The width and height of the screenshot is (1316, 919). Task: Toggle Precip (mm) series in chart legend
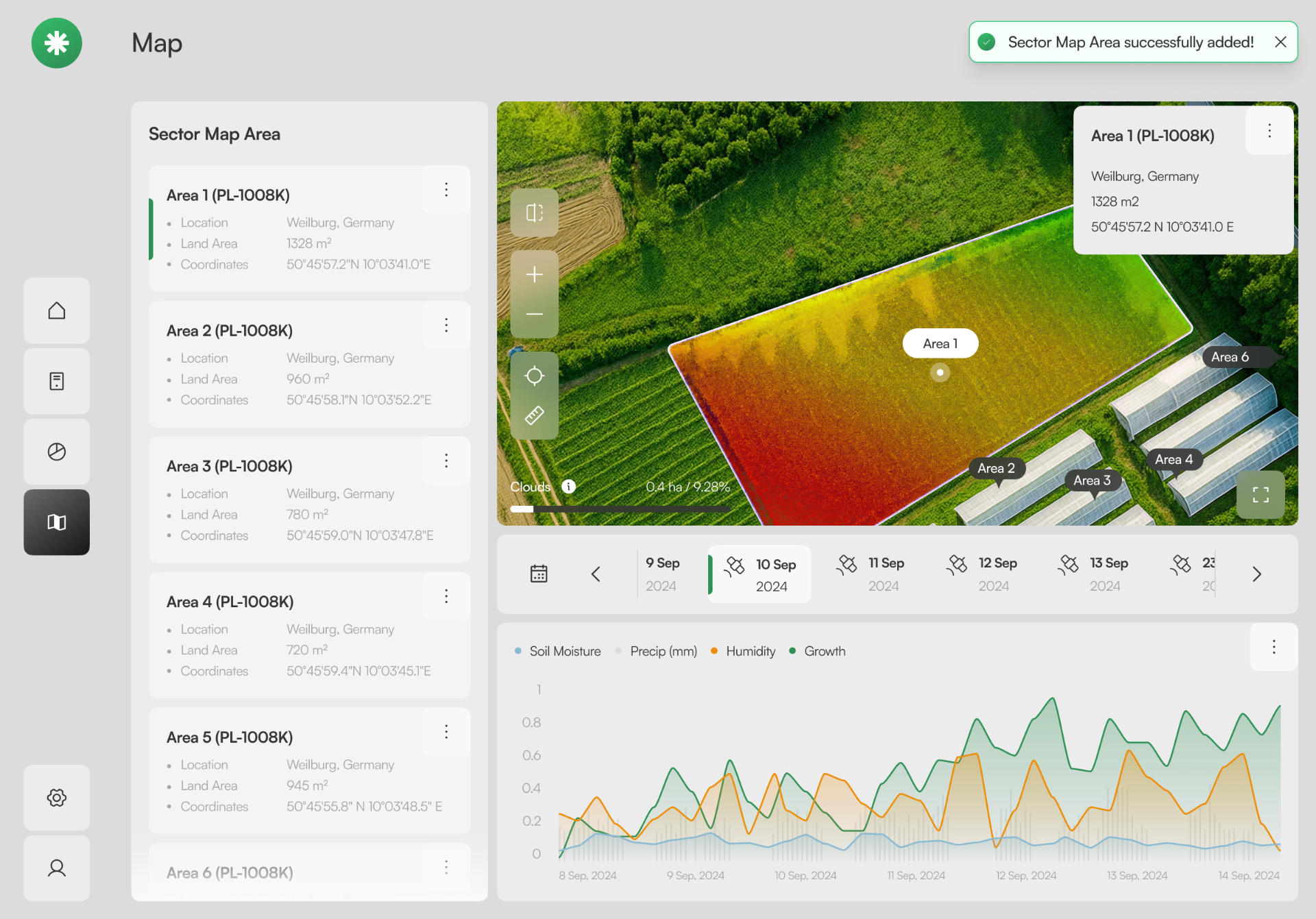pyautogui.click(x=657, y=651)
